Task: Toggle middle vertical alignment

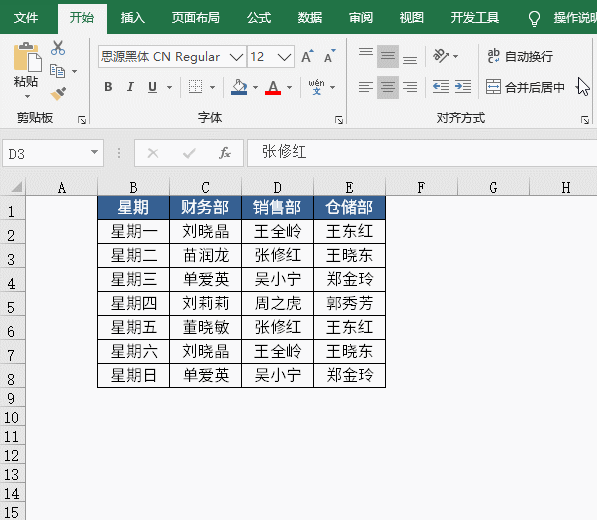Action: pos(388,56)
